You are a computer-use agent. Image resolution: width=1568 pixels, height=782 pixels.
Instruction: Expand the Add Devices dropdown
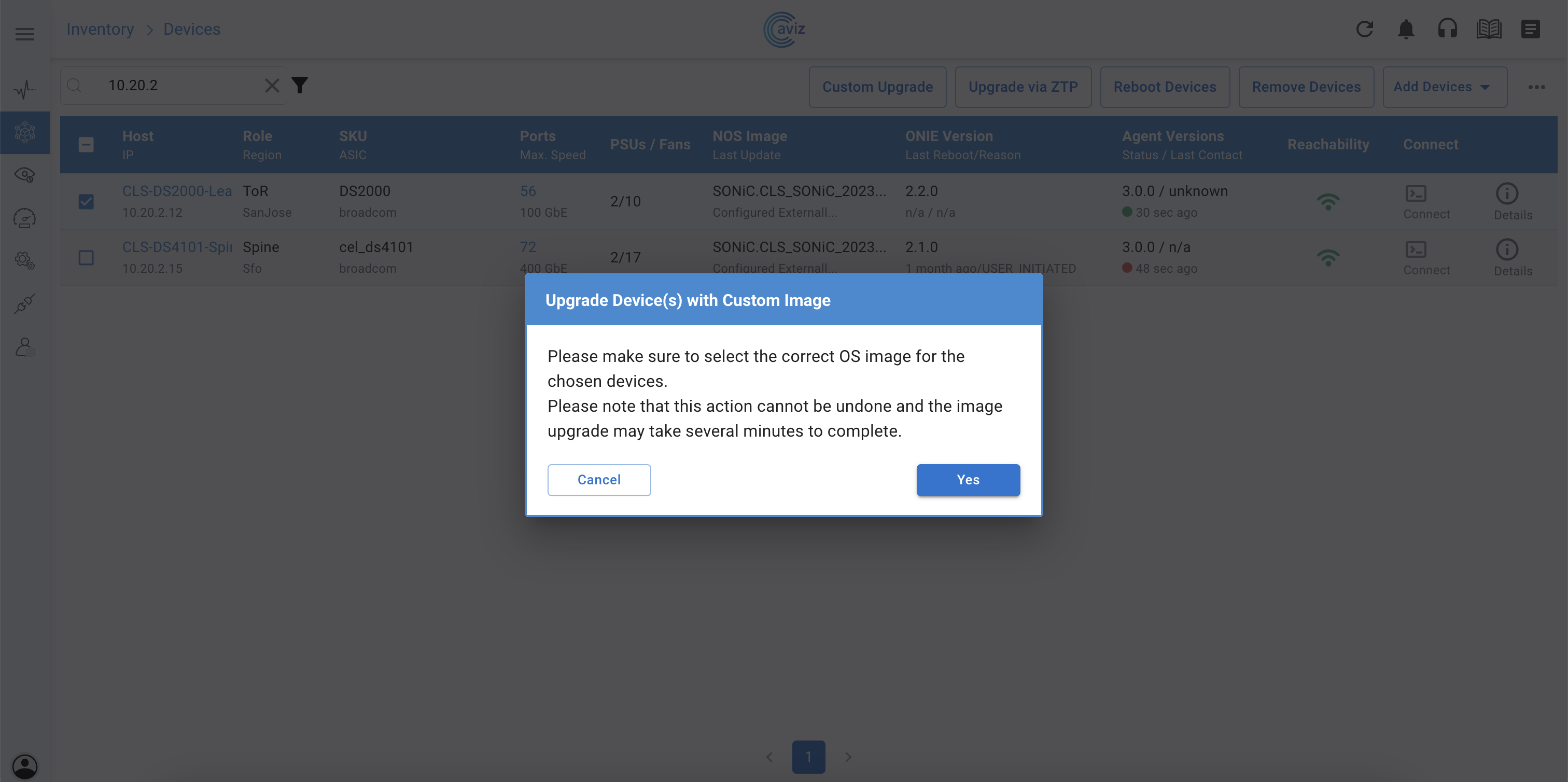click(1444, 87)
